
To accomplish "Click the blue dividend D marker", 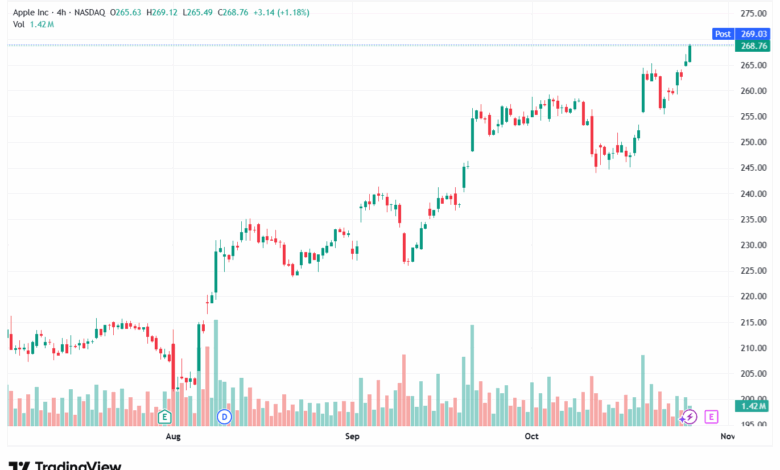I will click(224, 415).
